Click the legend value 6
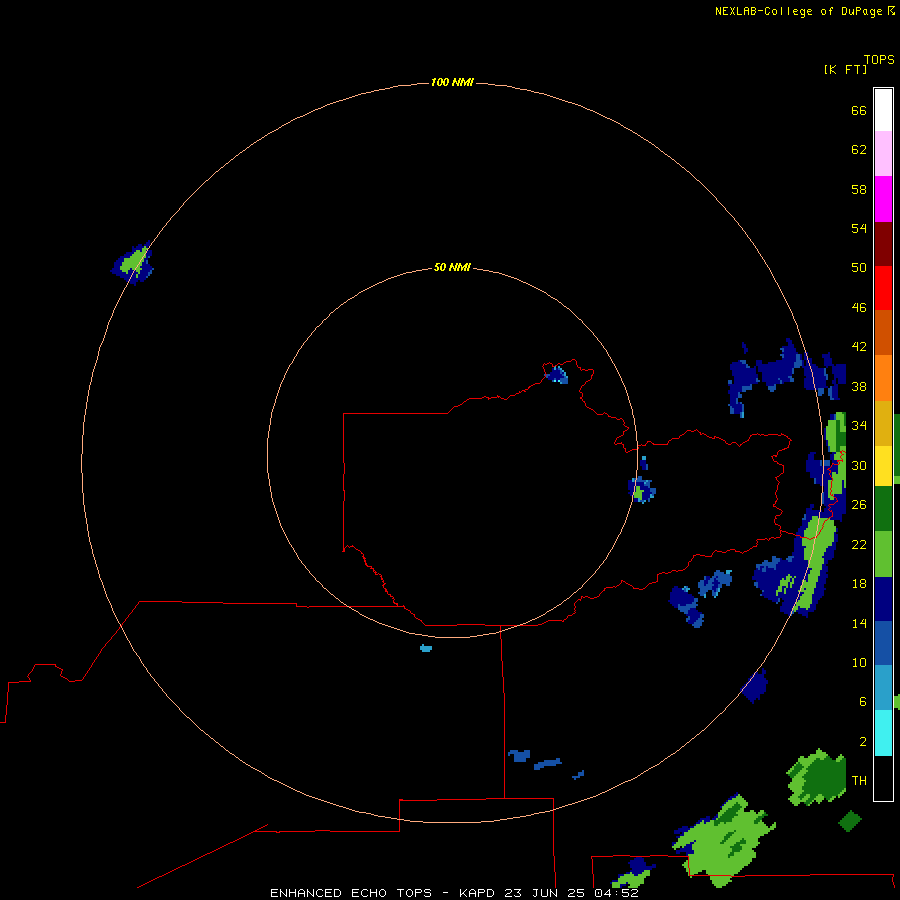Image resolution: width=900 pixels, height=900 pixels. click(862, 701)
